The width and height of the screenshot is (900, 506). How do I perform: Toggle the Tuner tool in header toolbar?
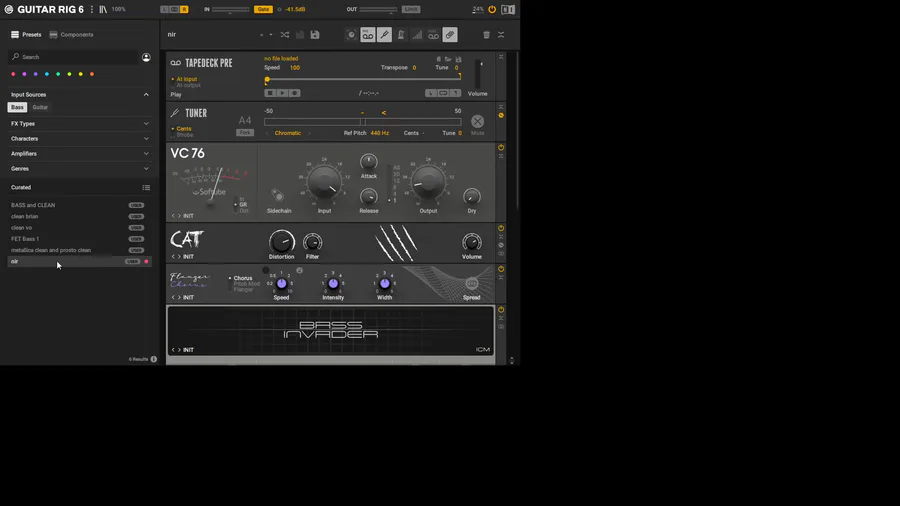click(385, 35)
